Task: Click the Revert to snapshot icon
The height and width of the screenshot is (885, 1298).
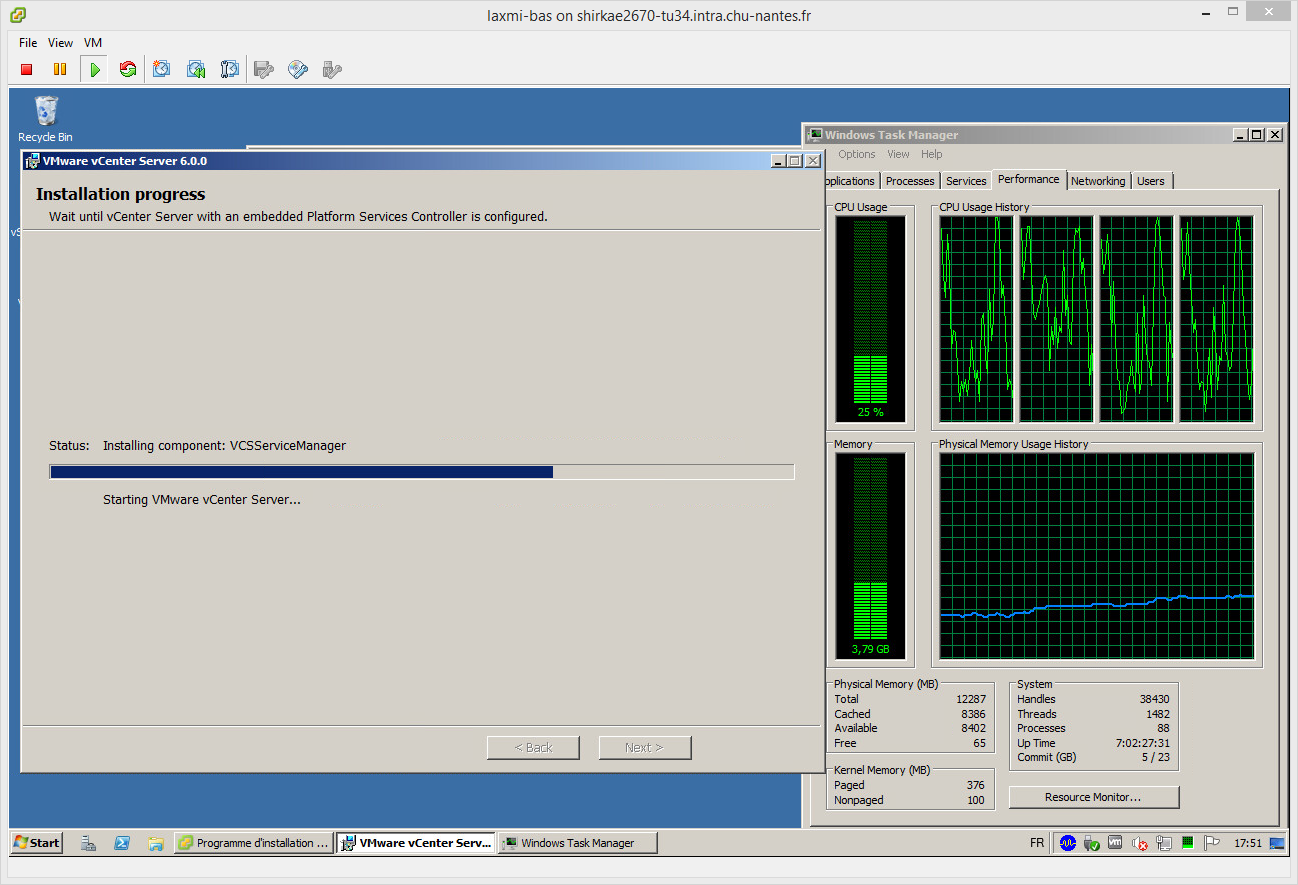Action: (196, 69)
